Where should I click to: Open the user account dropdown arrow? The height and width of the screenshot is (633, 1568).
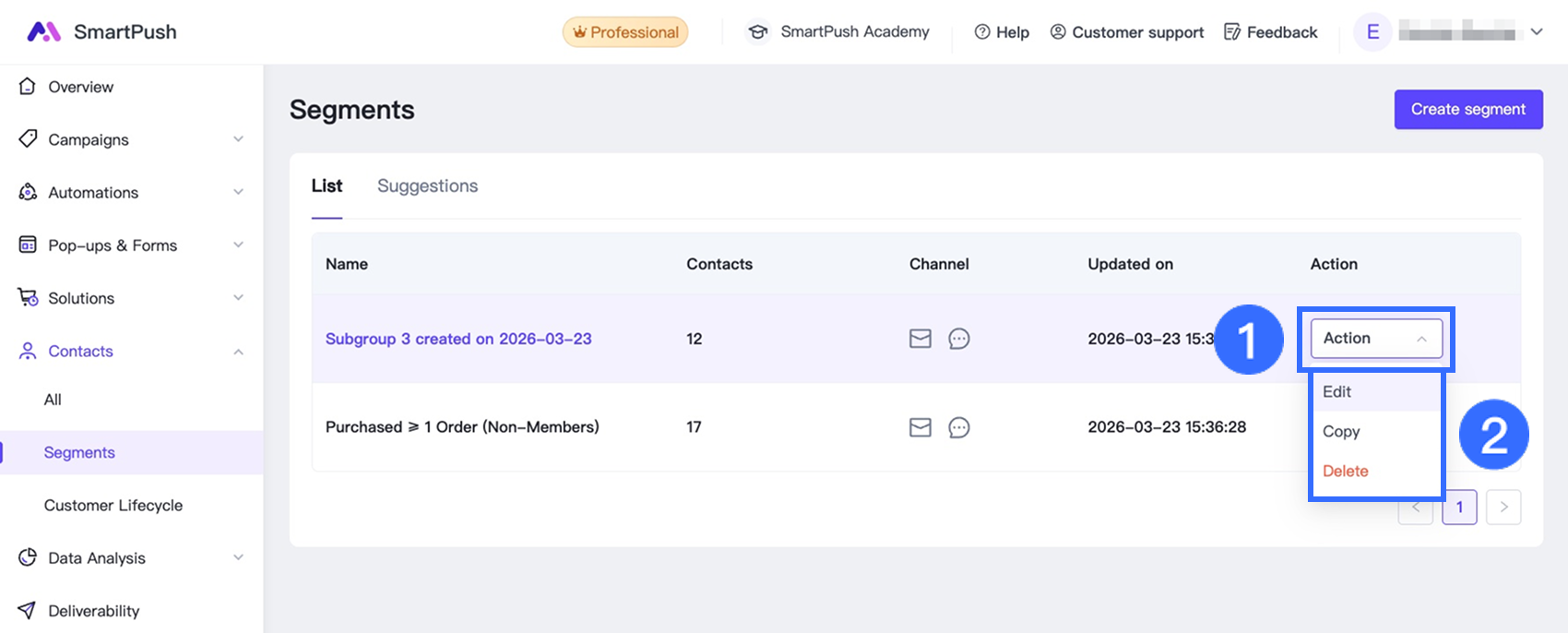click(x=1537, y=32)
